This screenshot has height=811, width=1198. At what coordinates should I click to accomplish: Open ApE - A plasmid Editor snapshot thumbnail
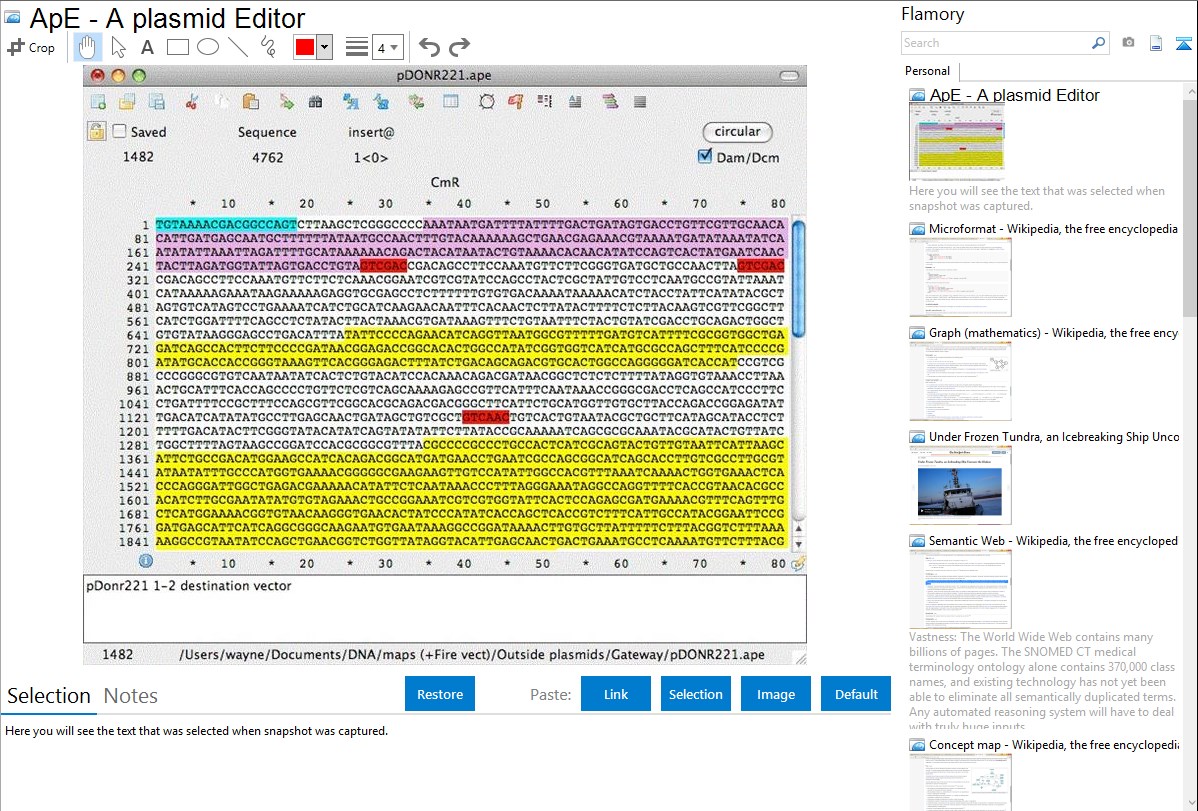[x=957, y=141]
